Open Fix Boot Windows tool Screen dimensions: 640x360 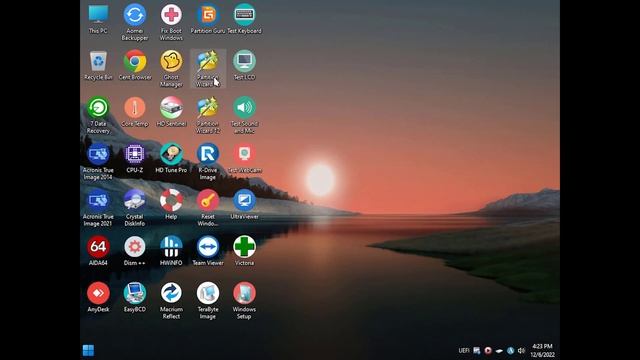click(171, 22)
